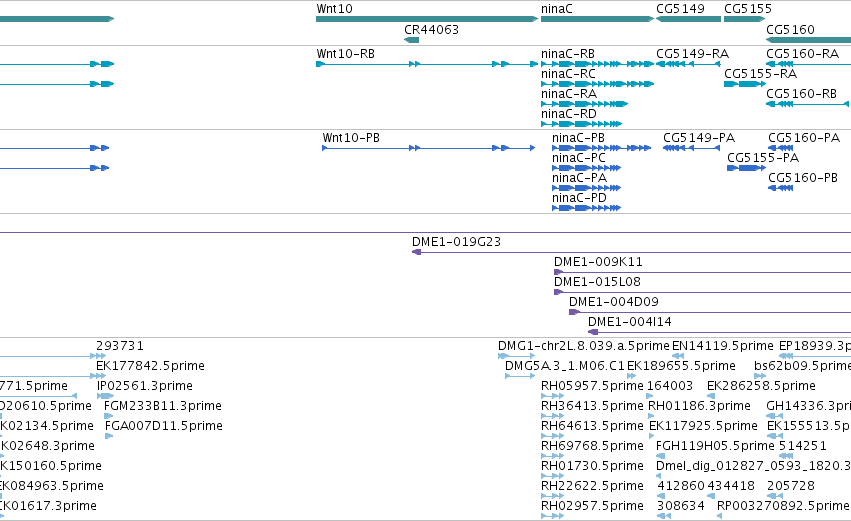
Task: Select the RH01730.5prime EST
Action: 552,476
